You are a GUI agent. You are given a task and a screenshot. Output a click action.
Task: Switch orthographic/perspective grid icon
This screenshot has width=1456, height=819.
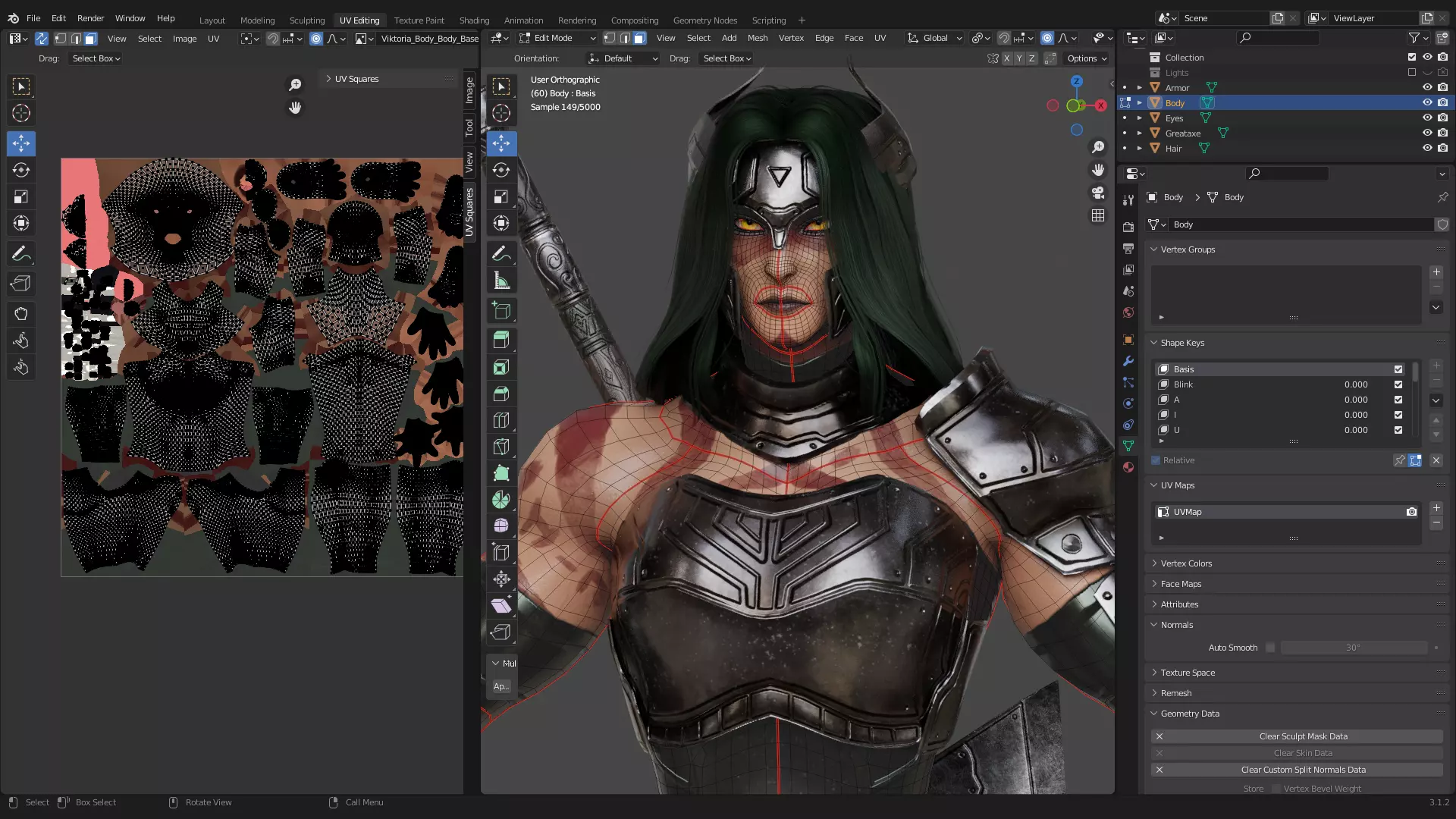(x=1098, y=215)
